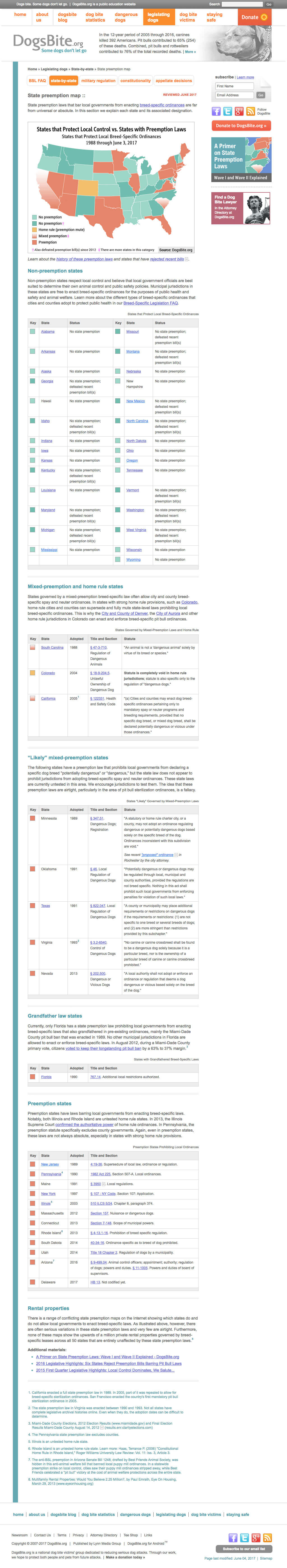Open the Texas state link
Viewport: 287px width, 1568px height.
coord(46,906)
